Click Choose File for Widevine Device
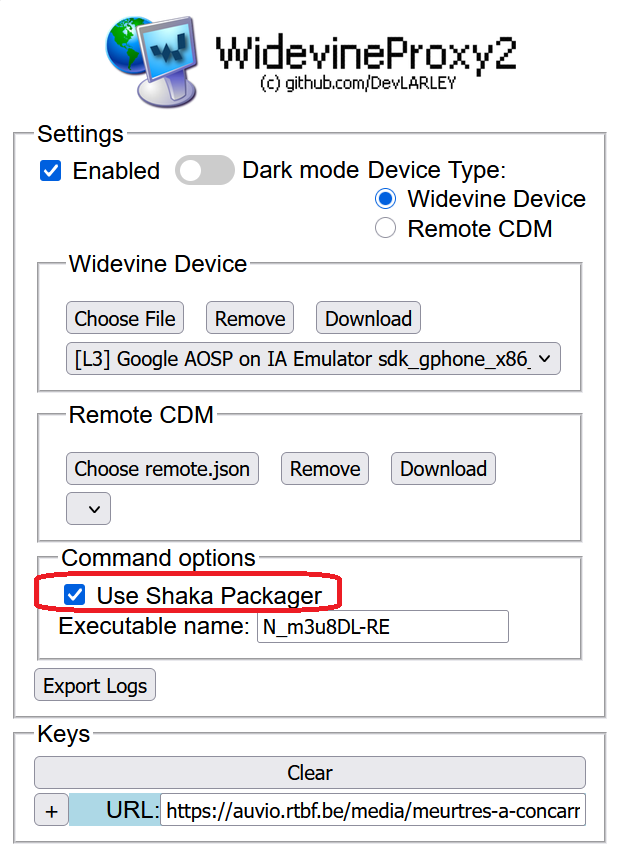Viewport: 619px width, 851px height. 125,319
